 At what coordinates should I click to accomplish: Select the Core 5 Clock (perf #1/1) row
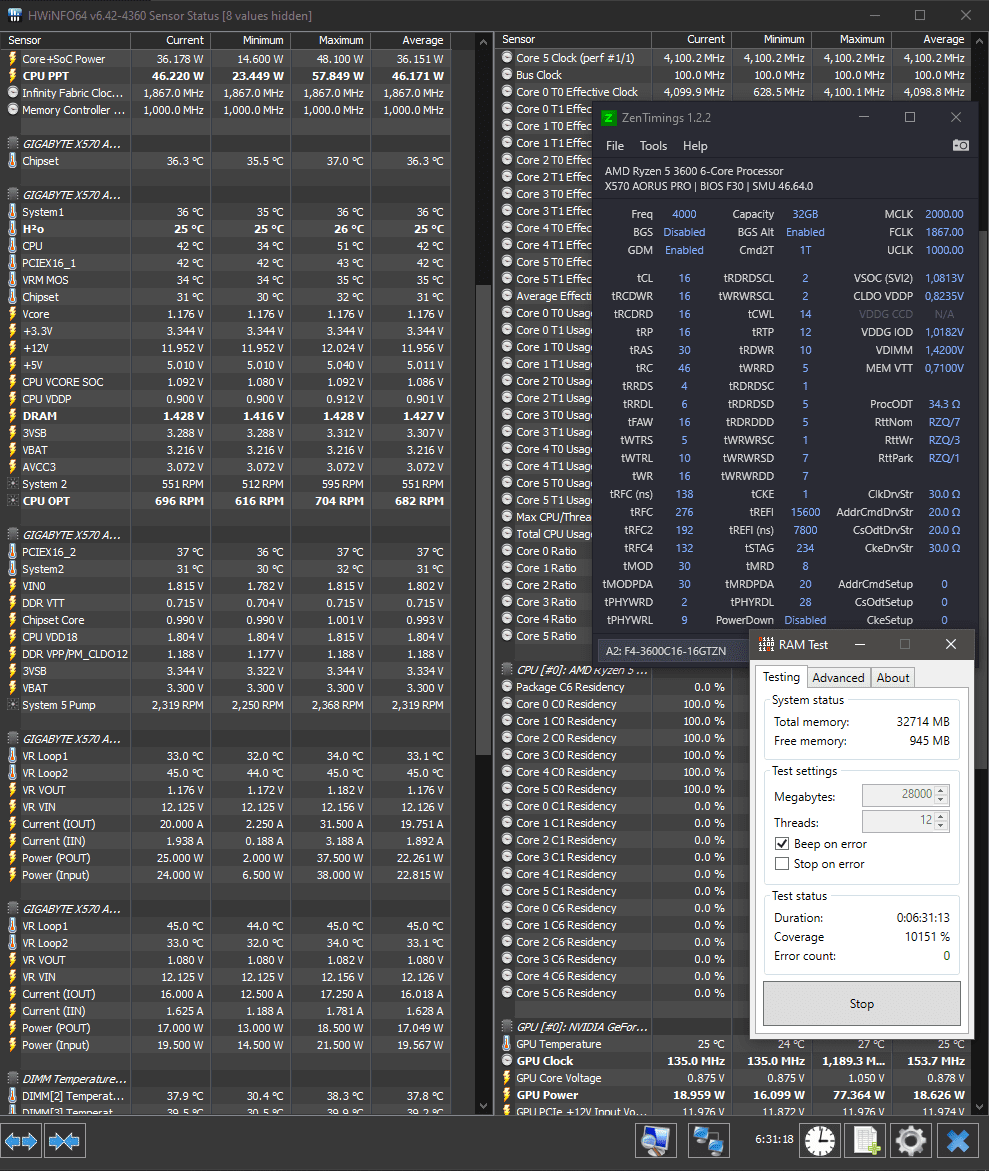734,58
